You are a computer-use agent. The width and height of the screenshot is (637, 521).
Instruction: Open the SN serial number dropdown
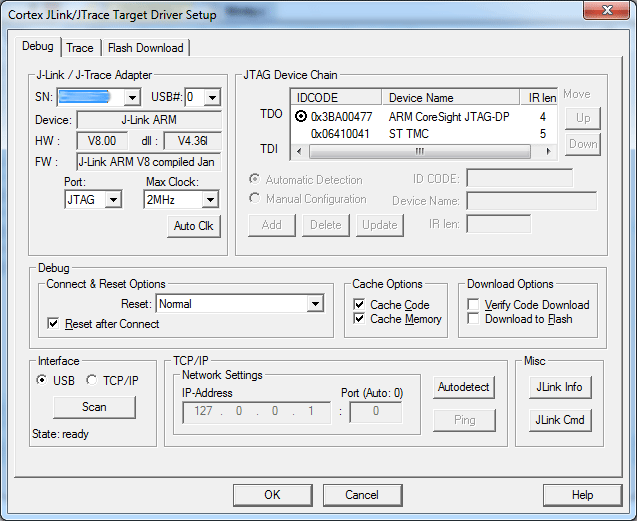(x=132, y=98)
